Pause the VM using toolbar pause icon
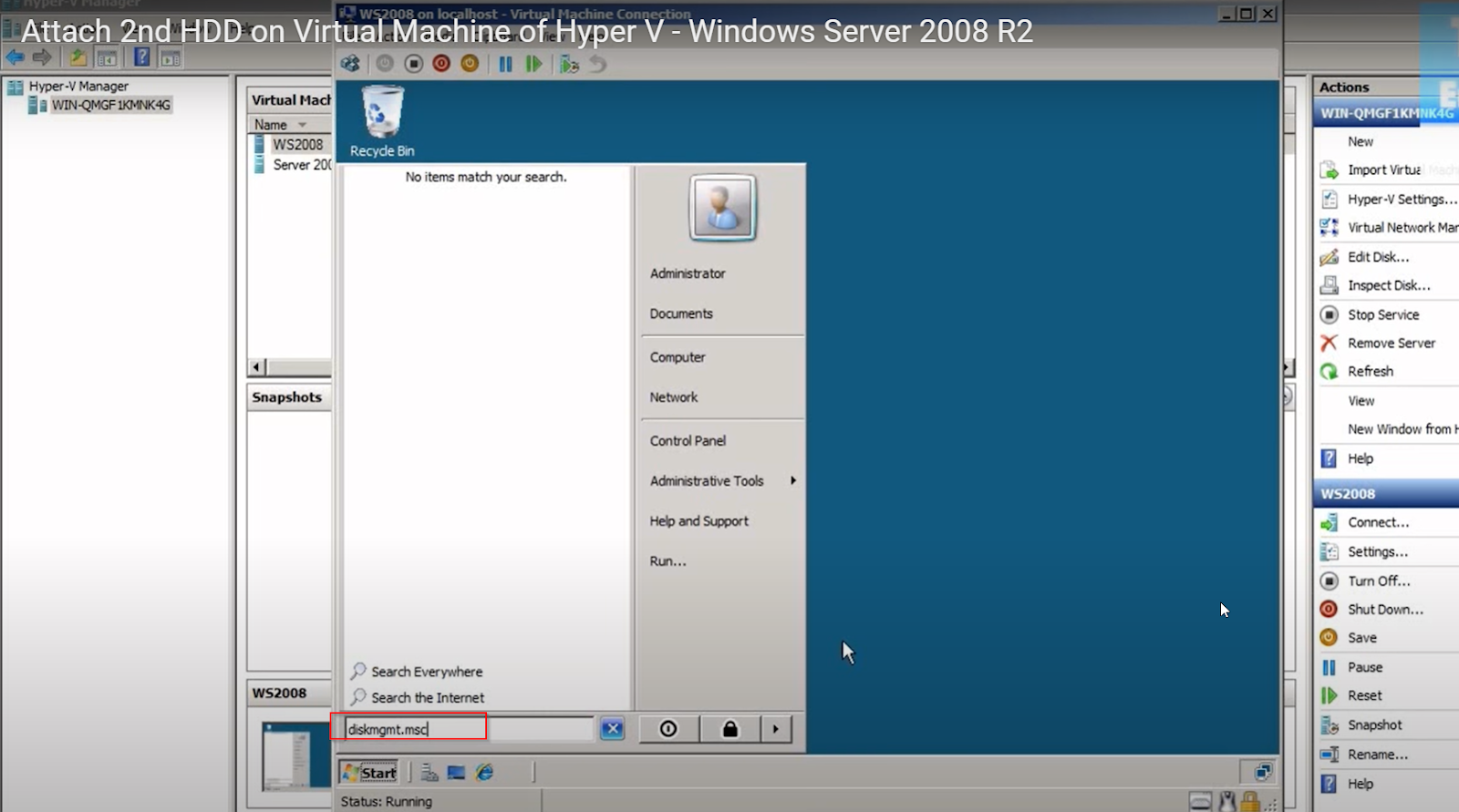Screen dimensions: 1459x812 pyautogui.click(x=505, y=64)
